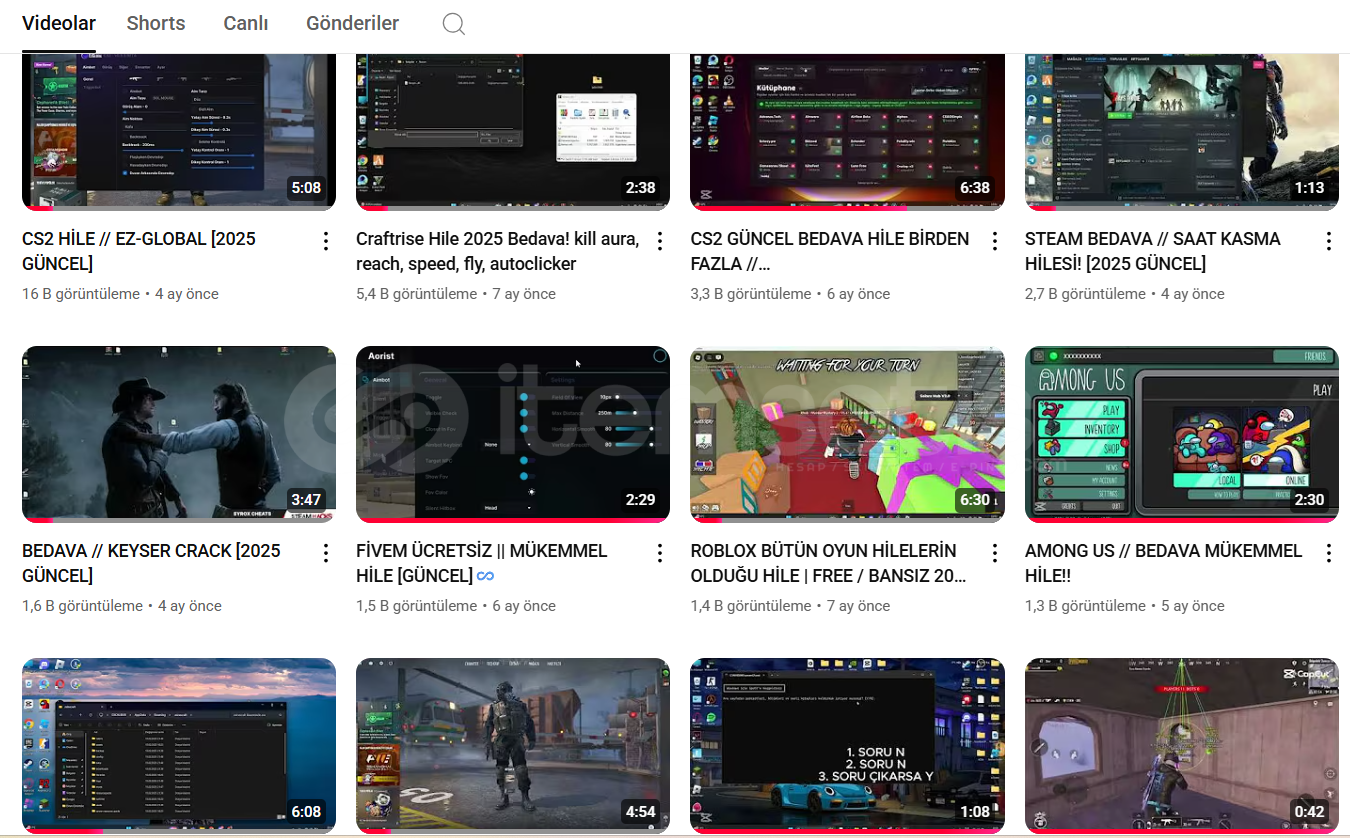
Task: Open title FİVEM ÜCRETSİZ || MÜKEMMEL HİLE [GÜNCEL]
Action: click(x=482, y=563)
